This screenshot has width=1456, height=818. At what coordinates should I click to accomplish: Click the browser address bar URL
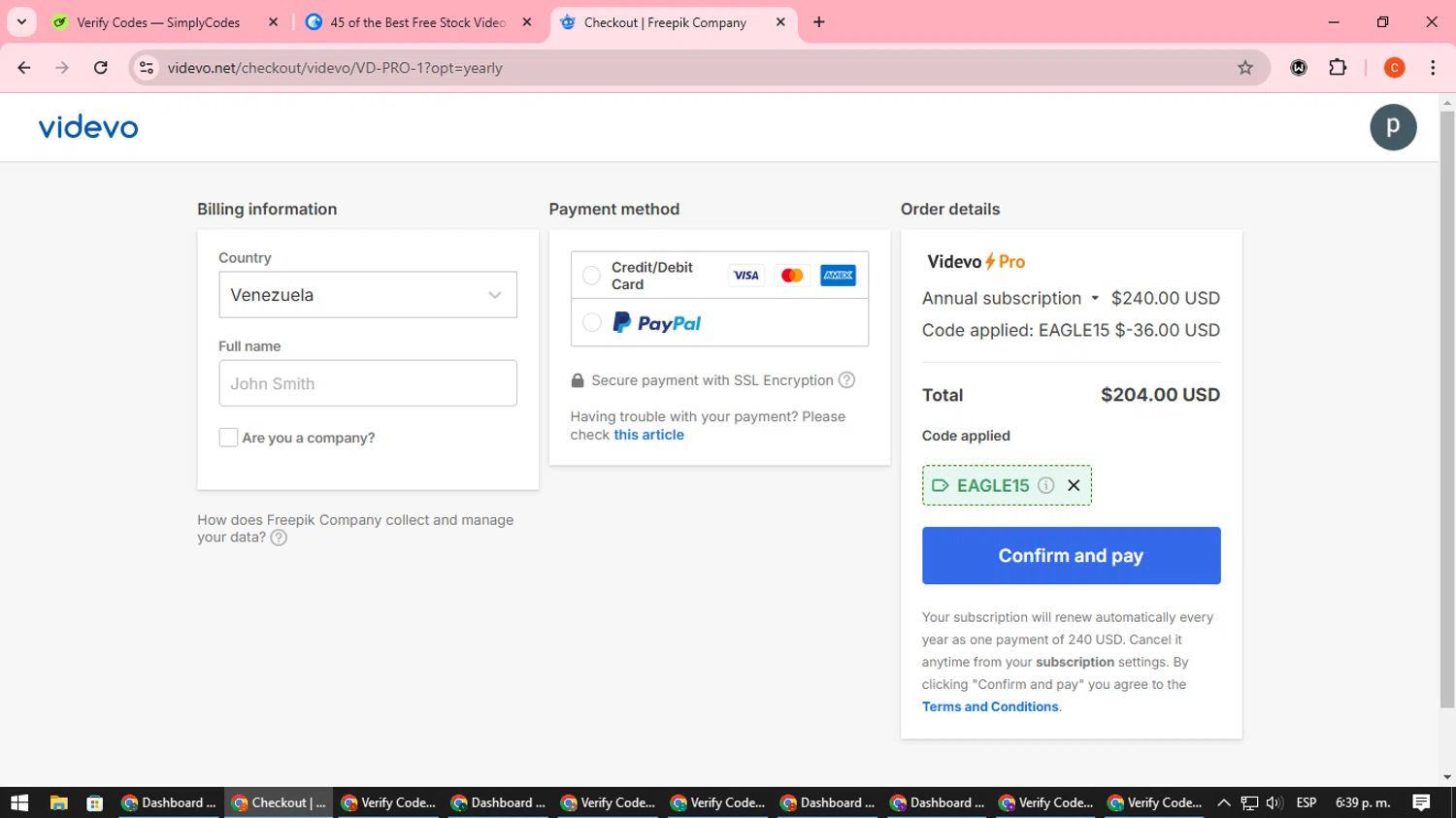pos(335,68)
